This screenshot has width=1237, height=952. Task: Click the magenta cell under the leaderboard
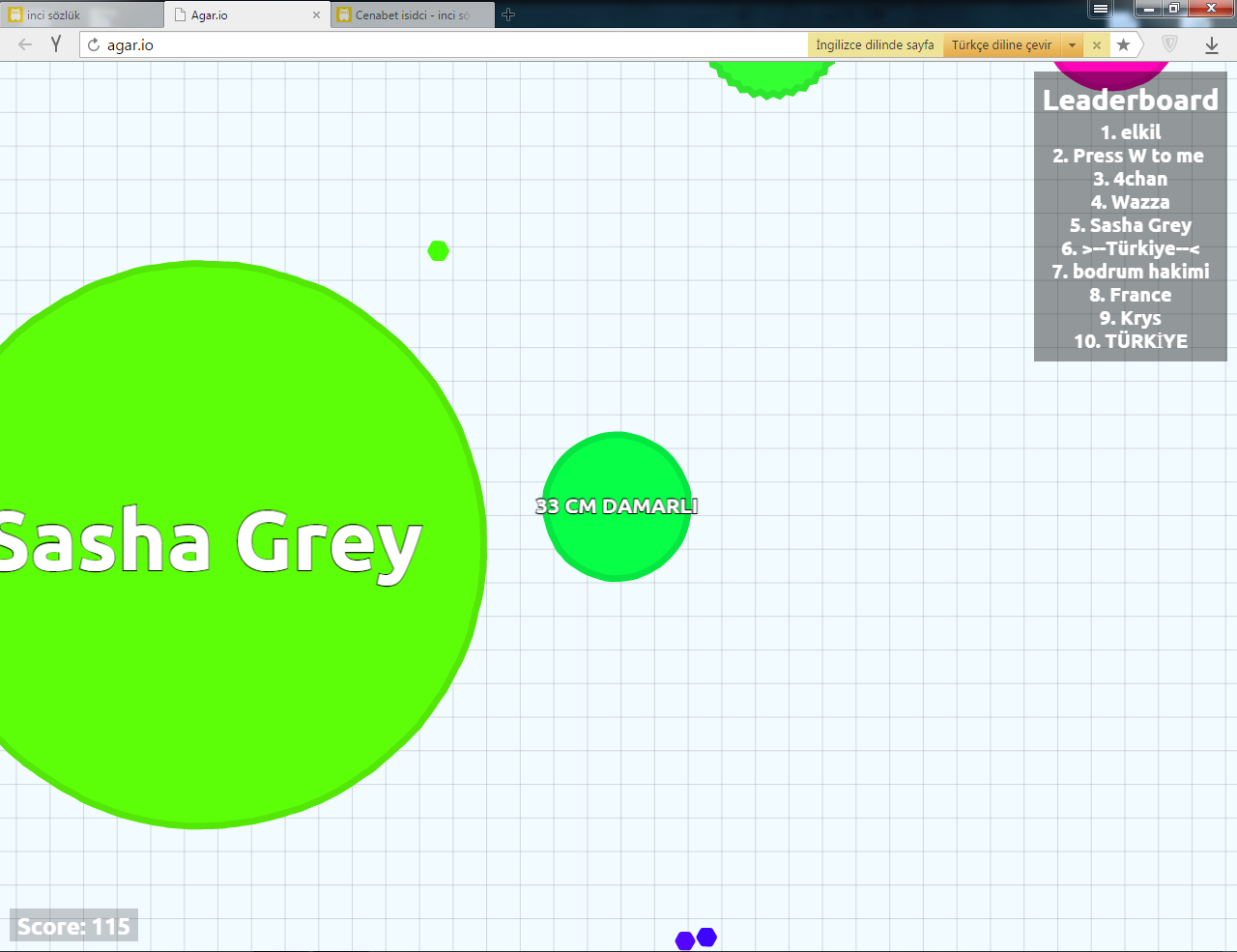(1111, 77)
